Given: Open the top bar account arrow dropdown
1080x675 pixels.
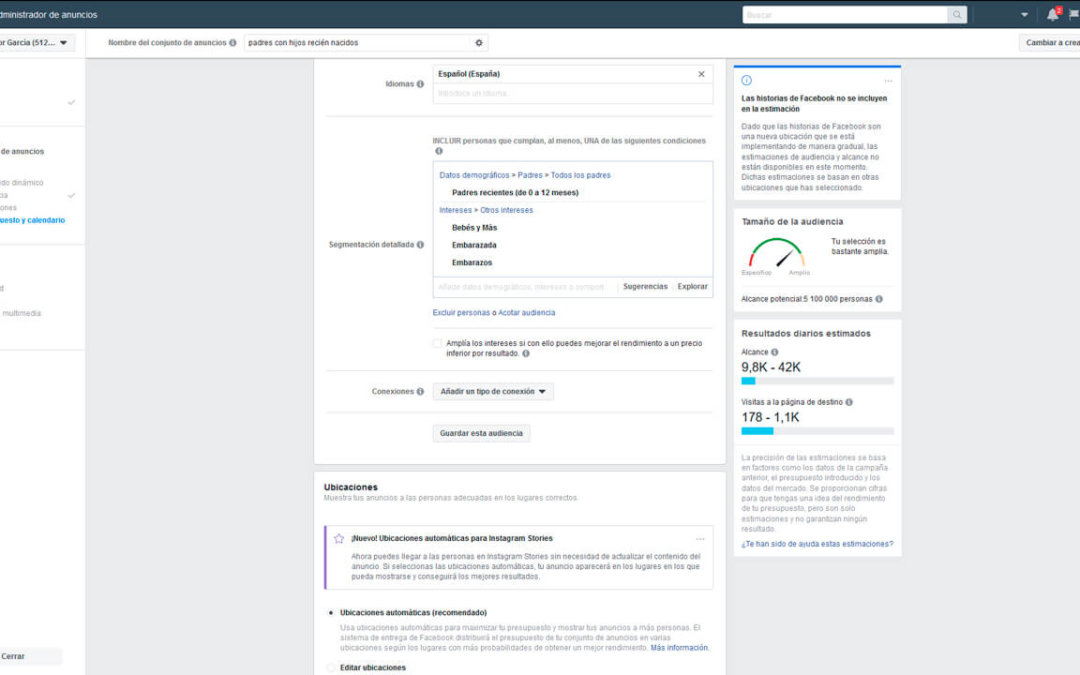Looking at the screenshot, I should tap(1024, 14).
